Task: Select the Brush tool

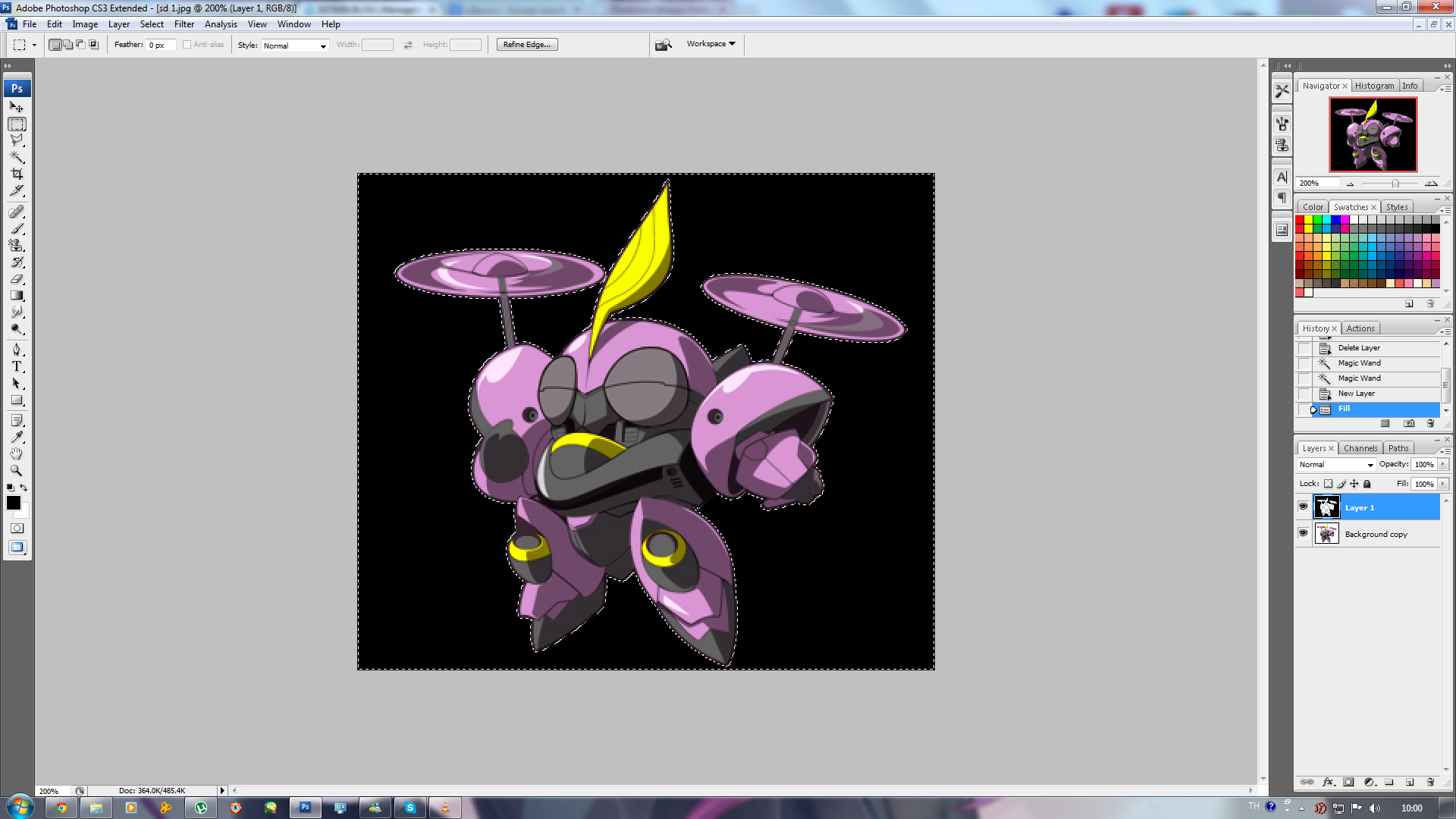Action: tap(17, 228)
